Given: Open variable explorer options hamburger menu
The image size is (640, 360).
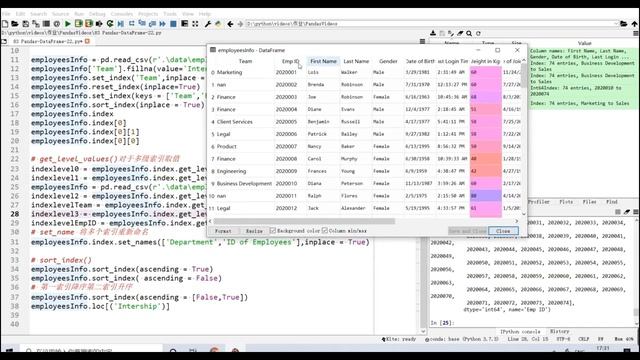Looking at the screenshot, I should [636, 33].
